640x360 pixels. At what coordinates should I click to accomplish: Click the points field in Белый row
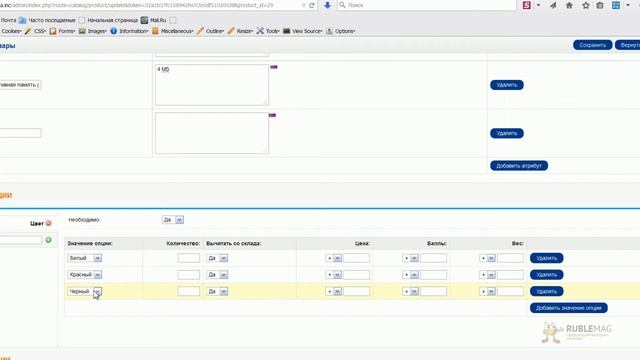(x=433, y=258)
